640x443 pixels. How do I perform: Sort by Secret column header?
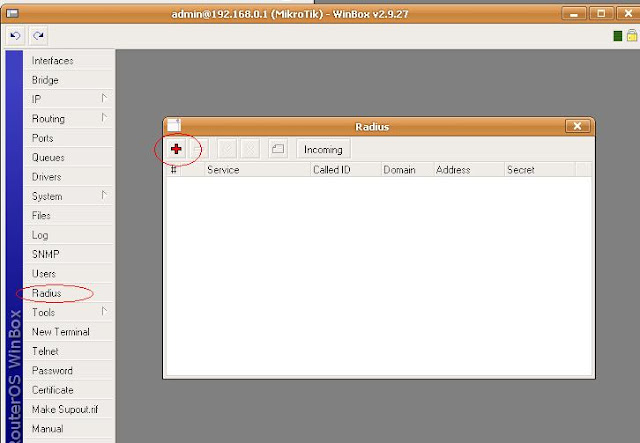[540, 170]
